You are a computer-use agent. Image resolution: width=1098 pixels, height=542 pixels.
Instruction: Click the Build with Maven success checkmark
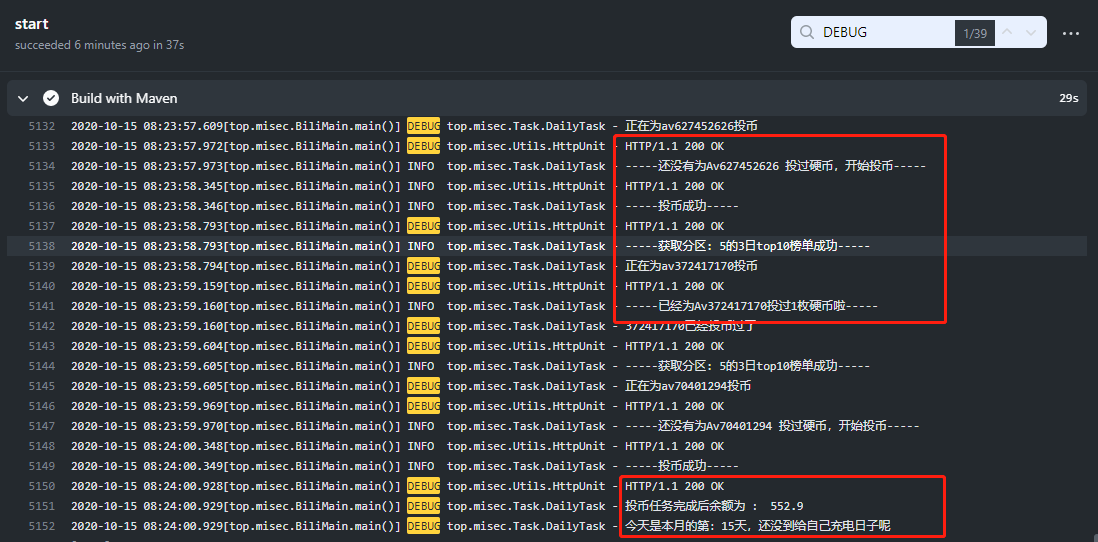tap(50, 98)
